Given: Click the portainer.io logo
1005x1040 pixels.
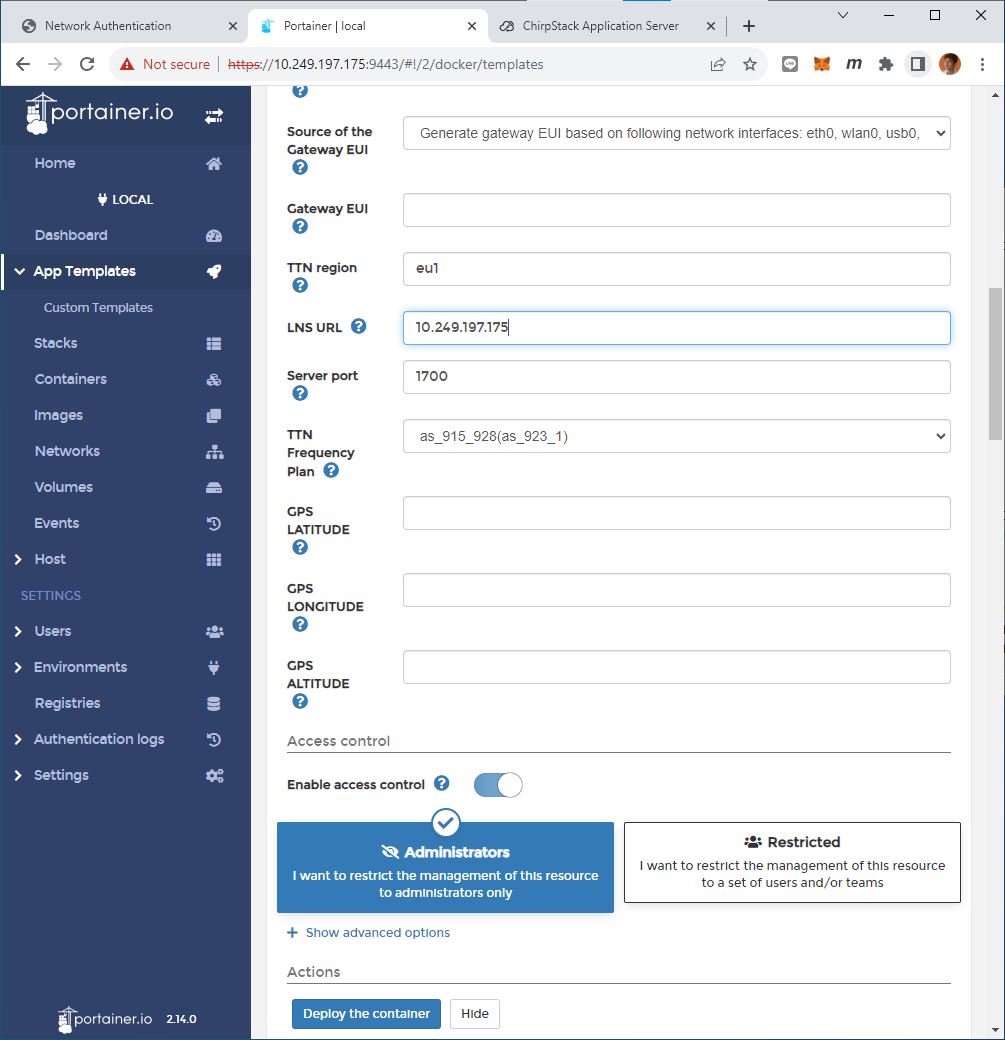Looking at the screenshot, I should [x=100, y=113].
